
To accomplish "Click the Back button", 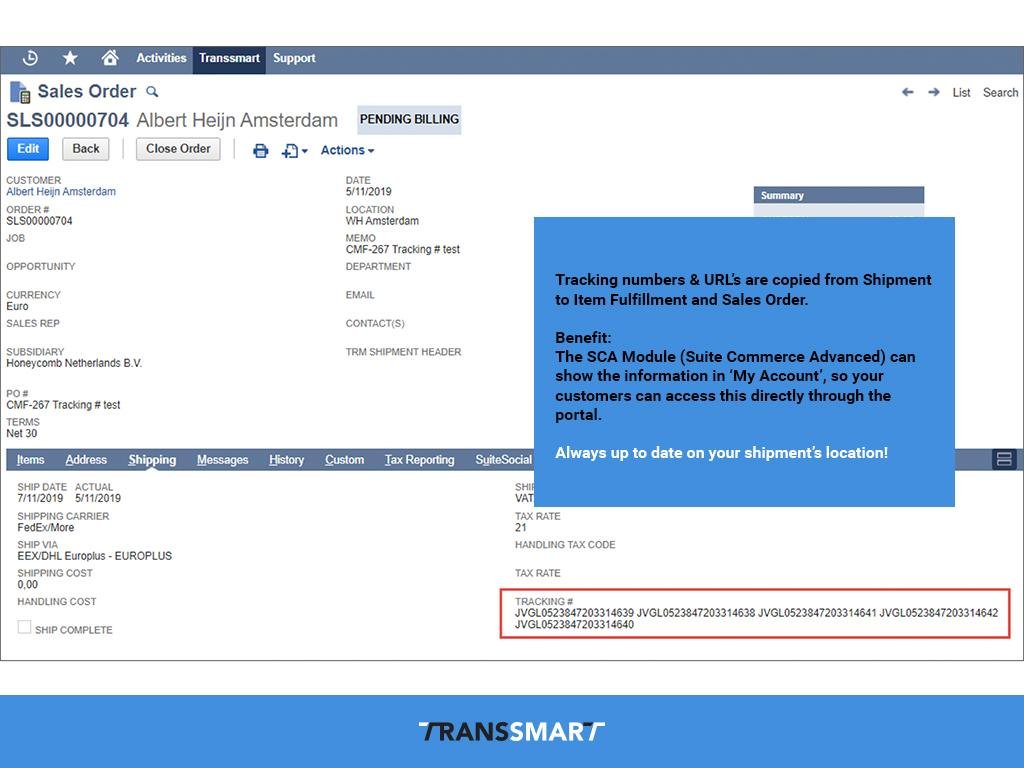I will [86, 149].
